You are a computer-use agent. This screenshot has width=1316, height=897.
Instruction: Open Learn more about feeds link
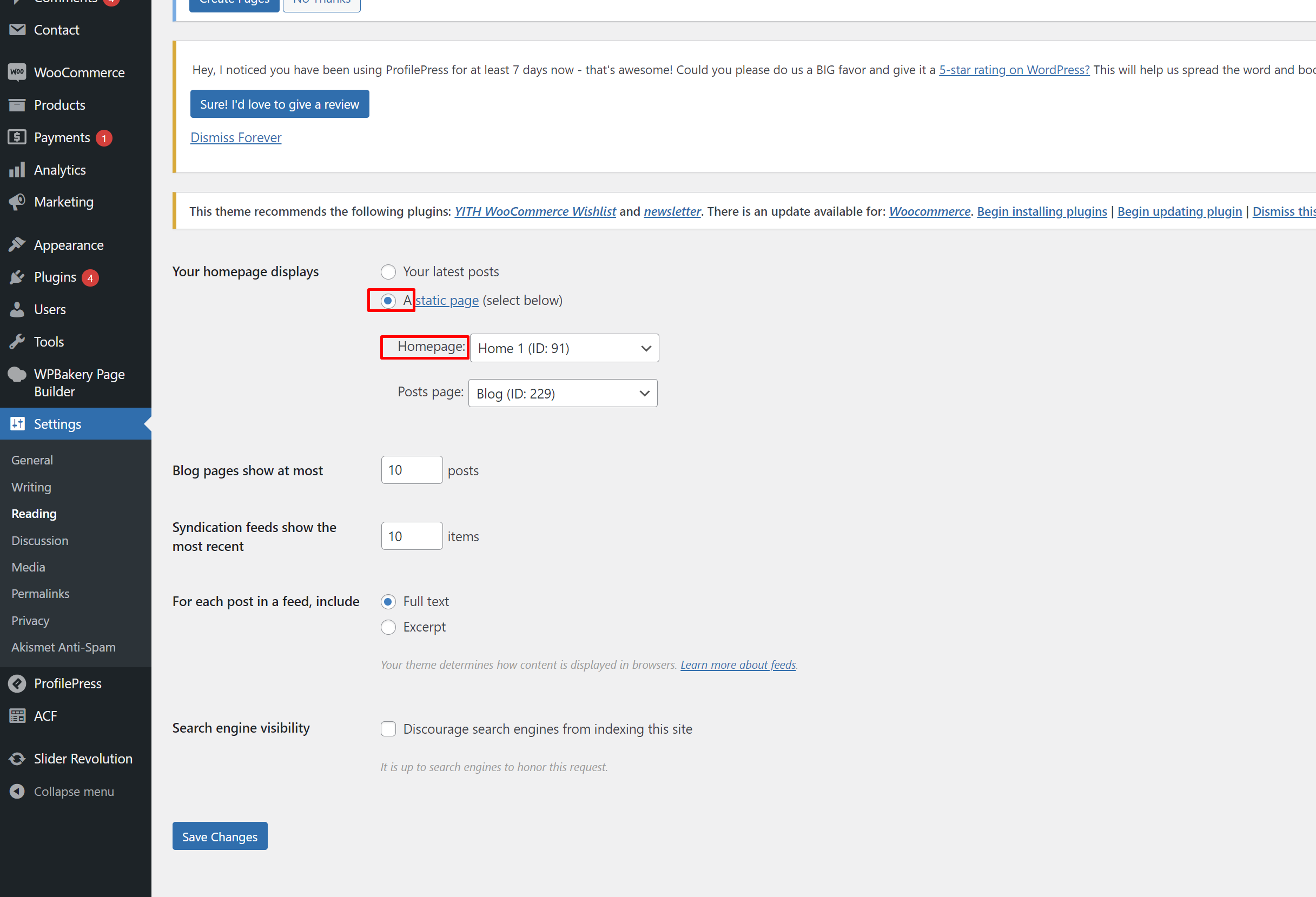(738, 665)
